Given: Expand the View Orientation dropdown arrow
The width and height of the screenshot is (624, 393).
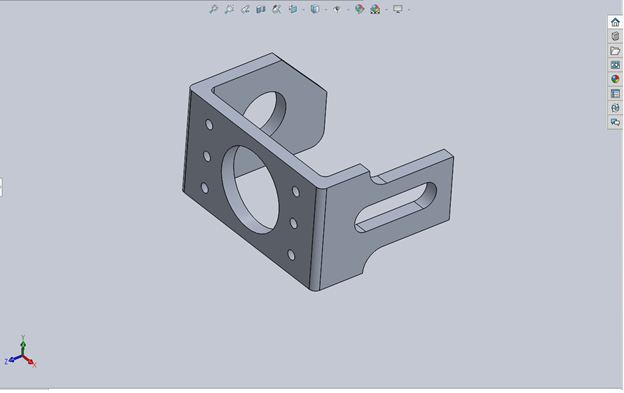Looking at the screenshot, I should [303, 10].
